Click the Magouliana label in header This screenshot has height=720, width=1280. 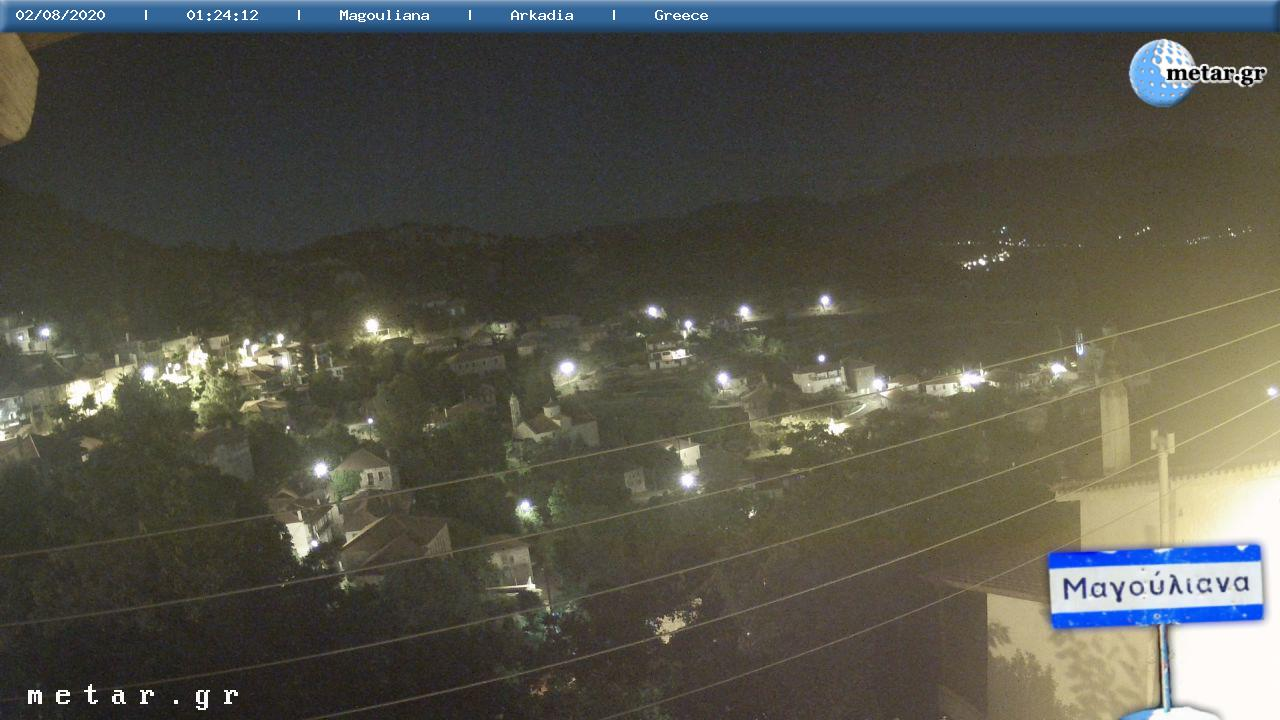pos(384,15)
